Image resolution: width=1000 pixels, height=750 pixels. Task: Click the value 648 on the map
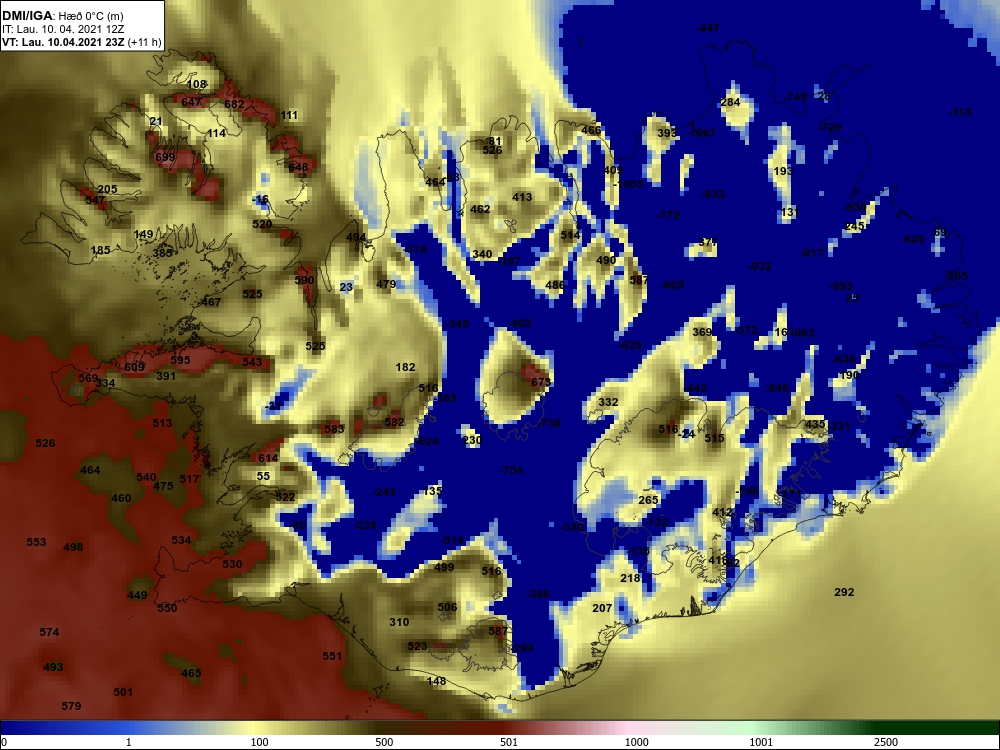[x=298, y=168]
